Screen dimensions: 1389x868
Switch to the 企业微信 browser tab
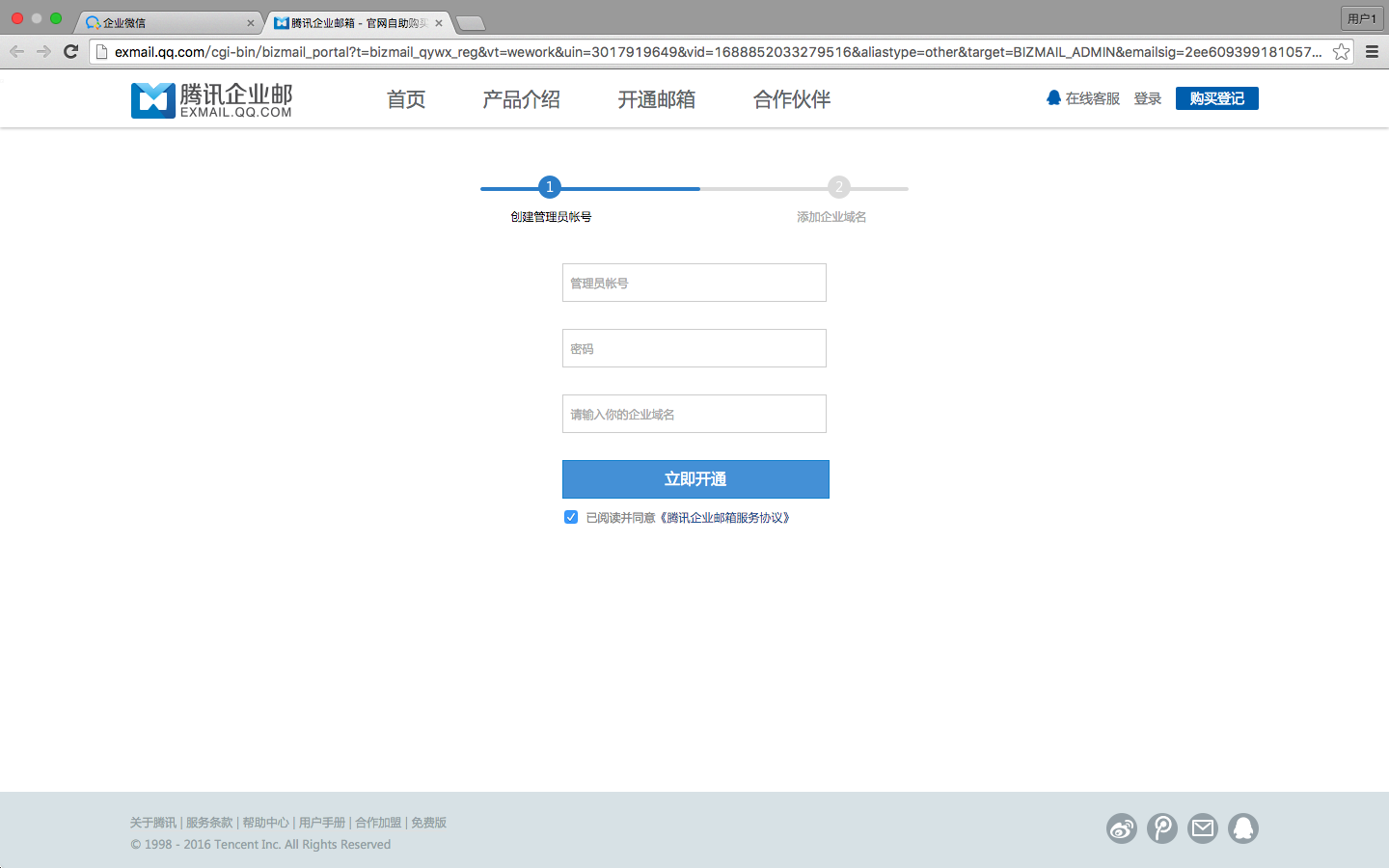click(x=166, y=22)
